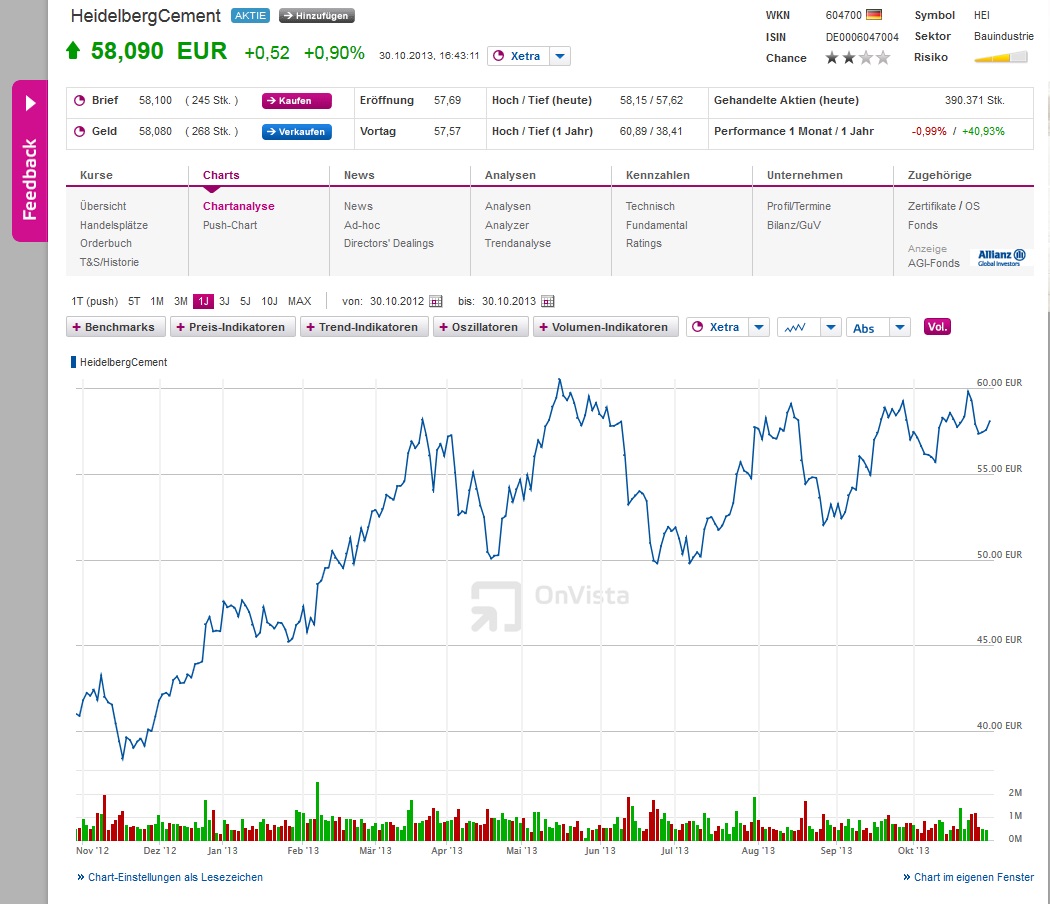This screenshot has height=904, width=1050.
Task: Click the HeidelbergCement legend color marker
Action: point(74,362)
